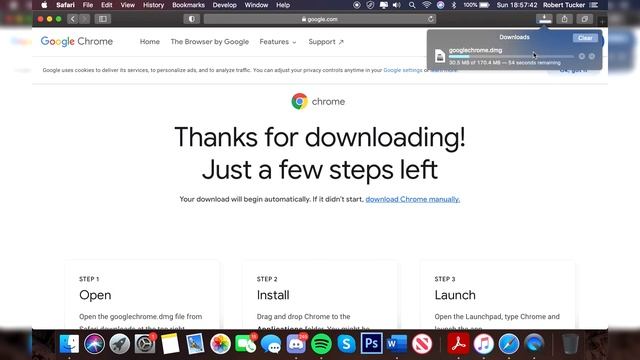Click the Safari forward navigation arrow

click(84, 19)
